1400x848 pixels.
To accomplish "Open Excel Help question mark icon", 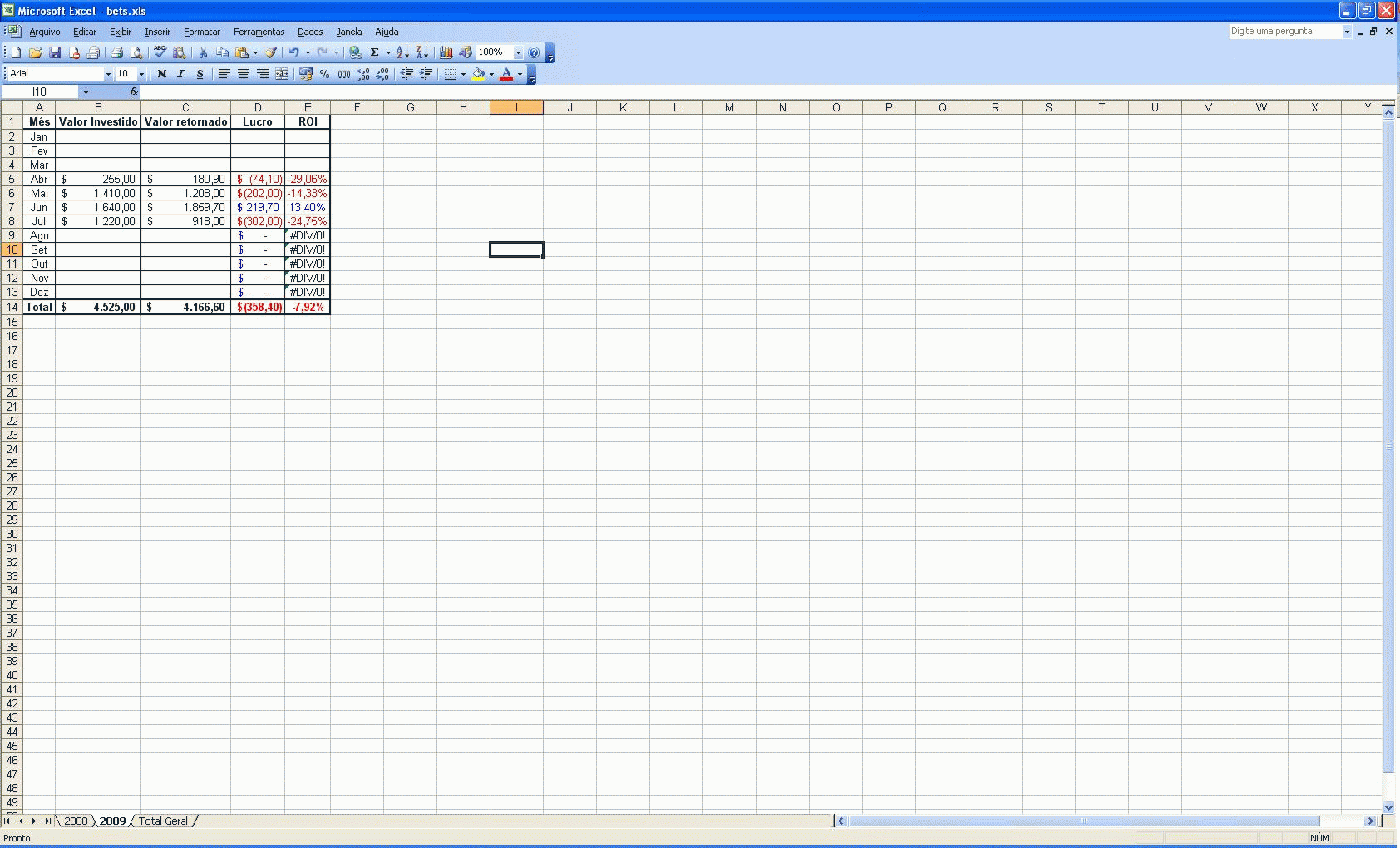I will point(535,52).
